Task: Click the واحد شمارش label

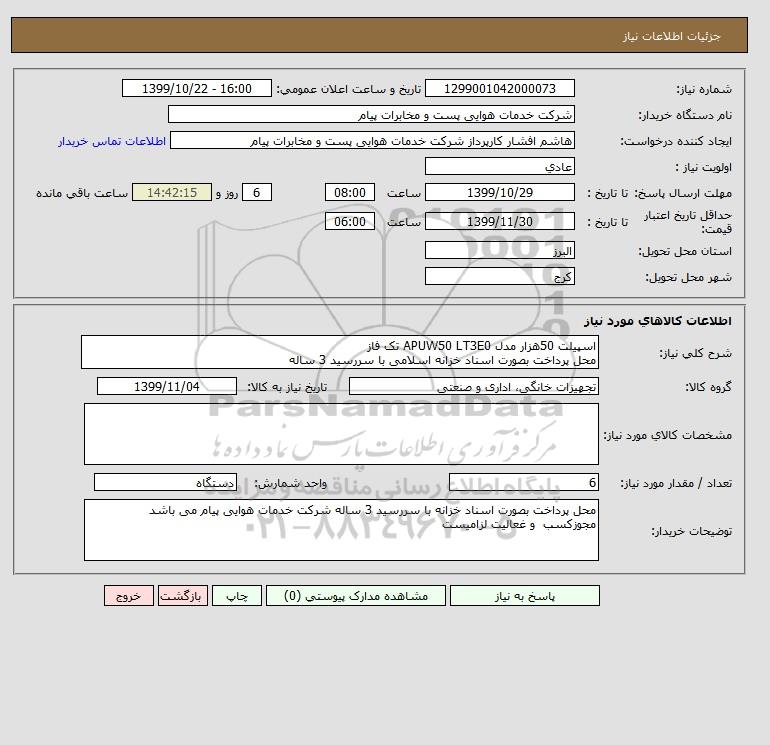Action: 291,483
